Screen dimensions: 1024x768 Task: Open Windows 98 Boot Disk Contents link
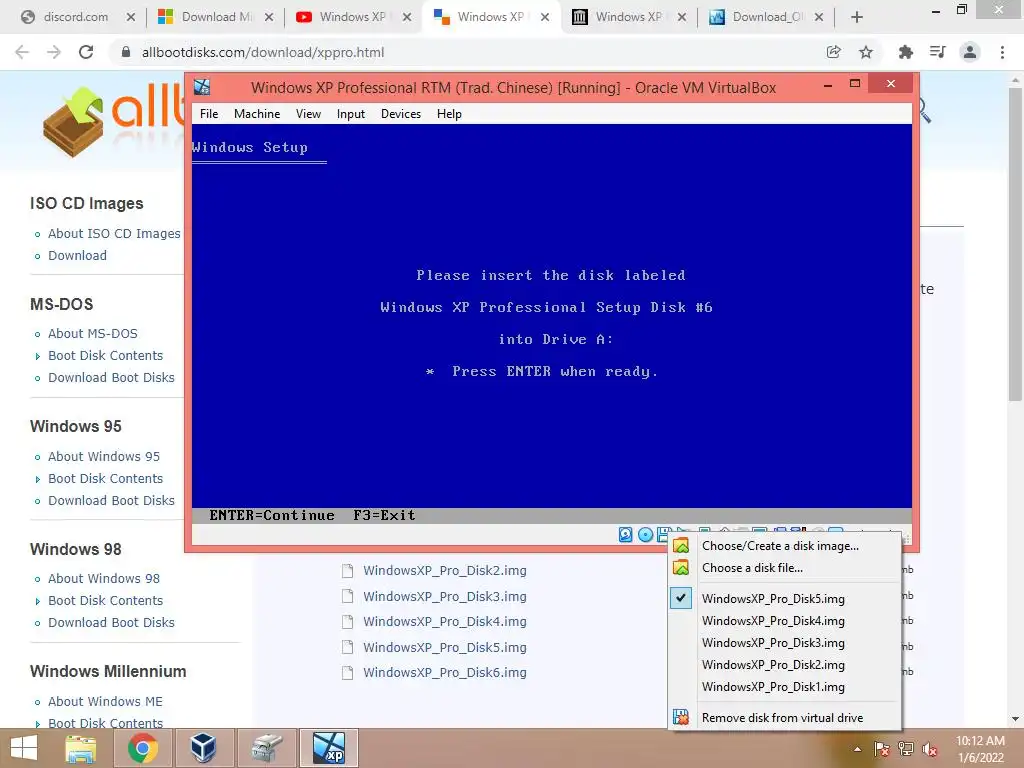coord(105,600)
